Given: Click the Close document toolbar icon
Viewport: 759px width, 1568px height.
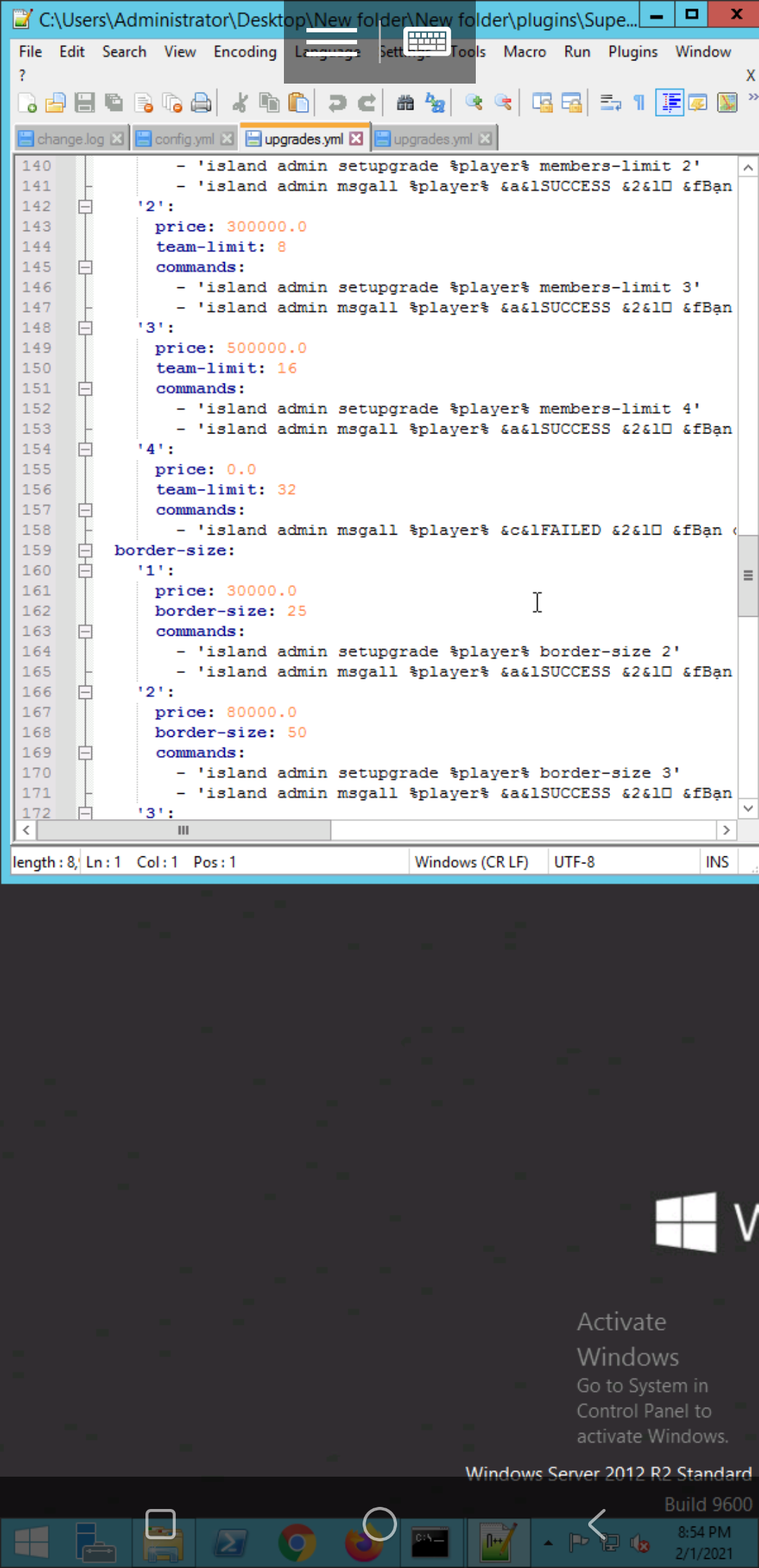Looking at the screenshot, I should click(143, 103).
